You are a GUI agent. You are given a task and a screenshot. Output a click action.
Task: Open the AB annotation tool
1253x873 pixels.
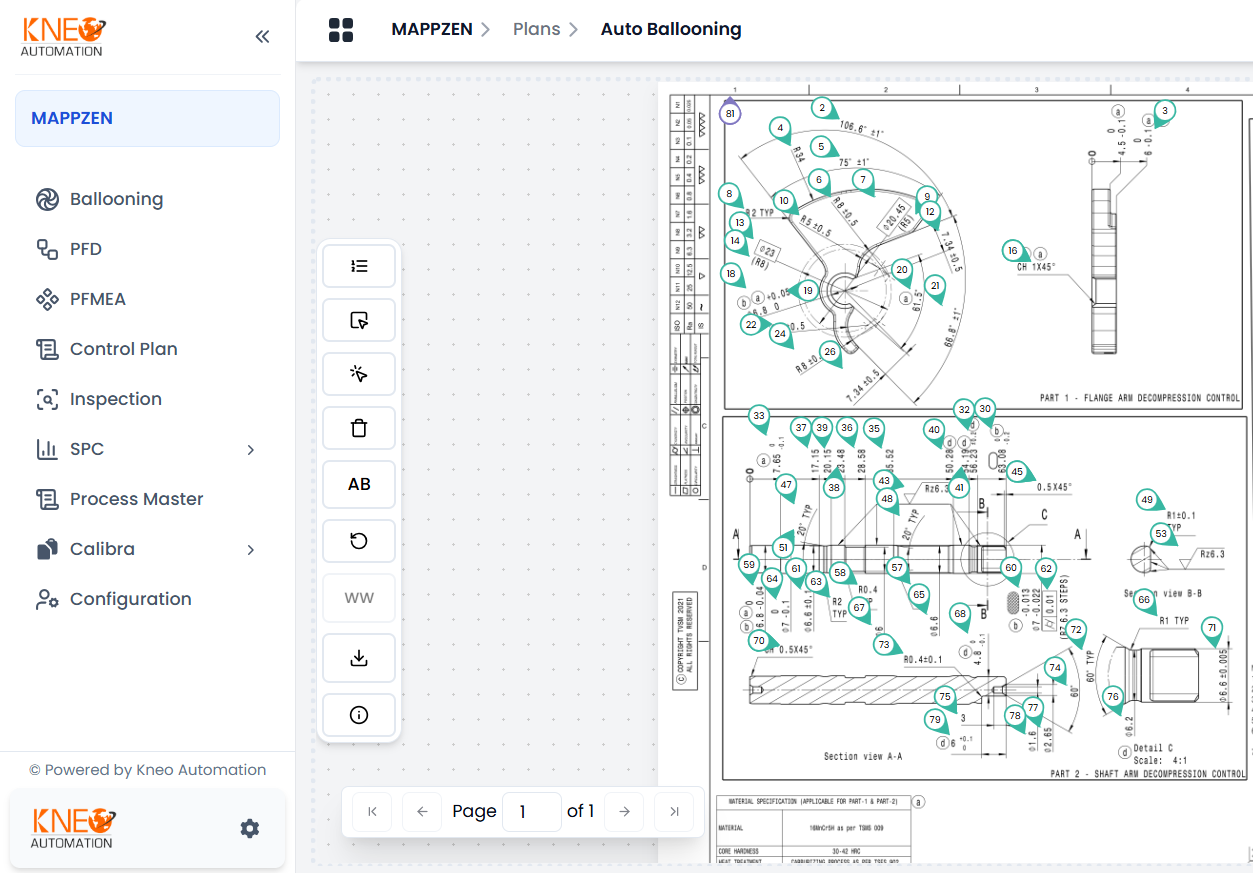(358, 484)
